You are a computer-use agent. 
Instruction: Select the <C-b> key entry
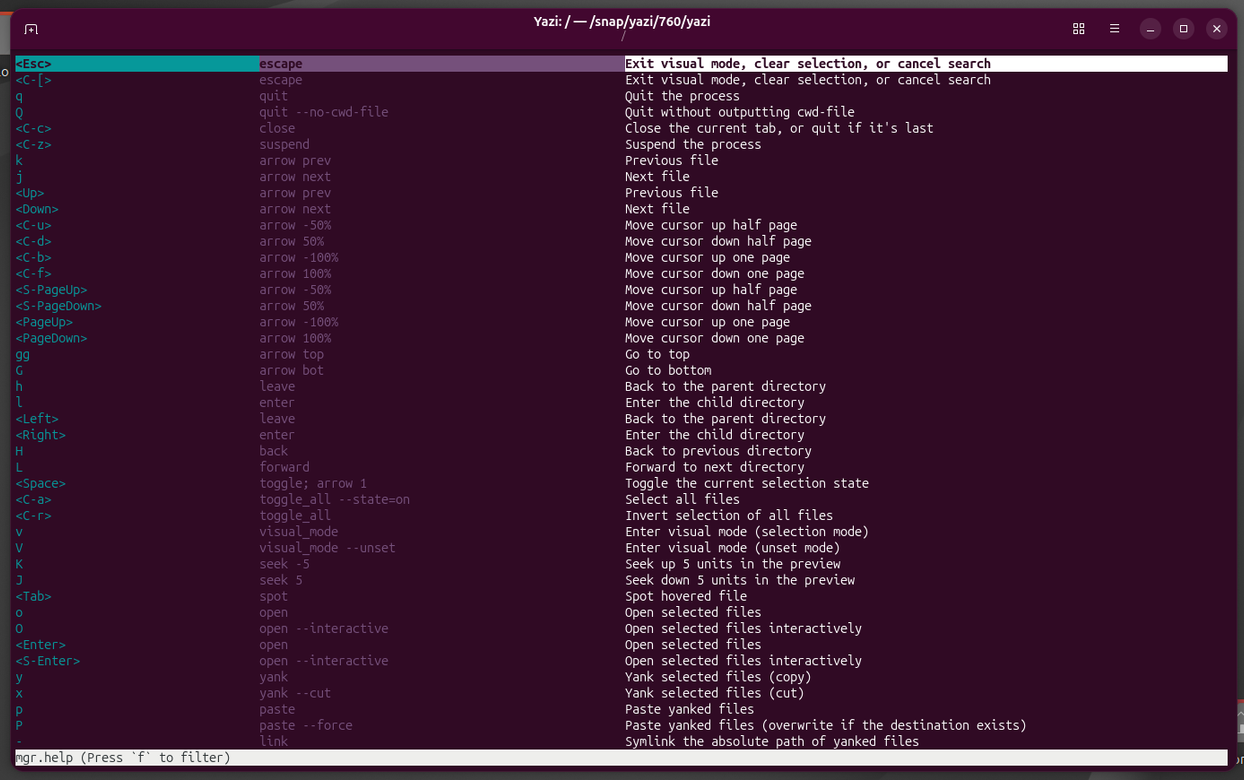tap(34, 257)
